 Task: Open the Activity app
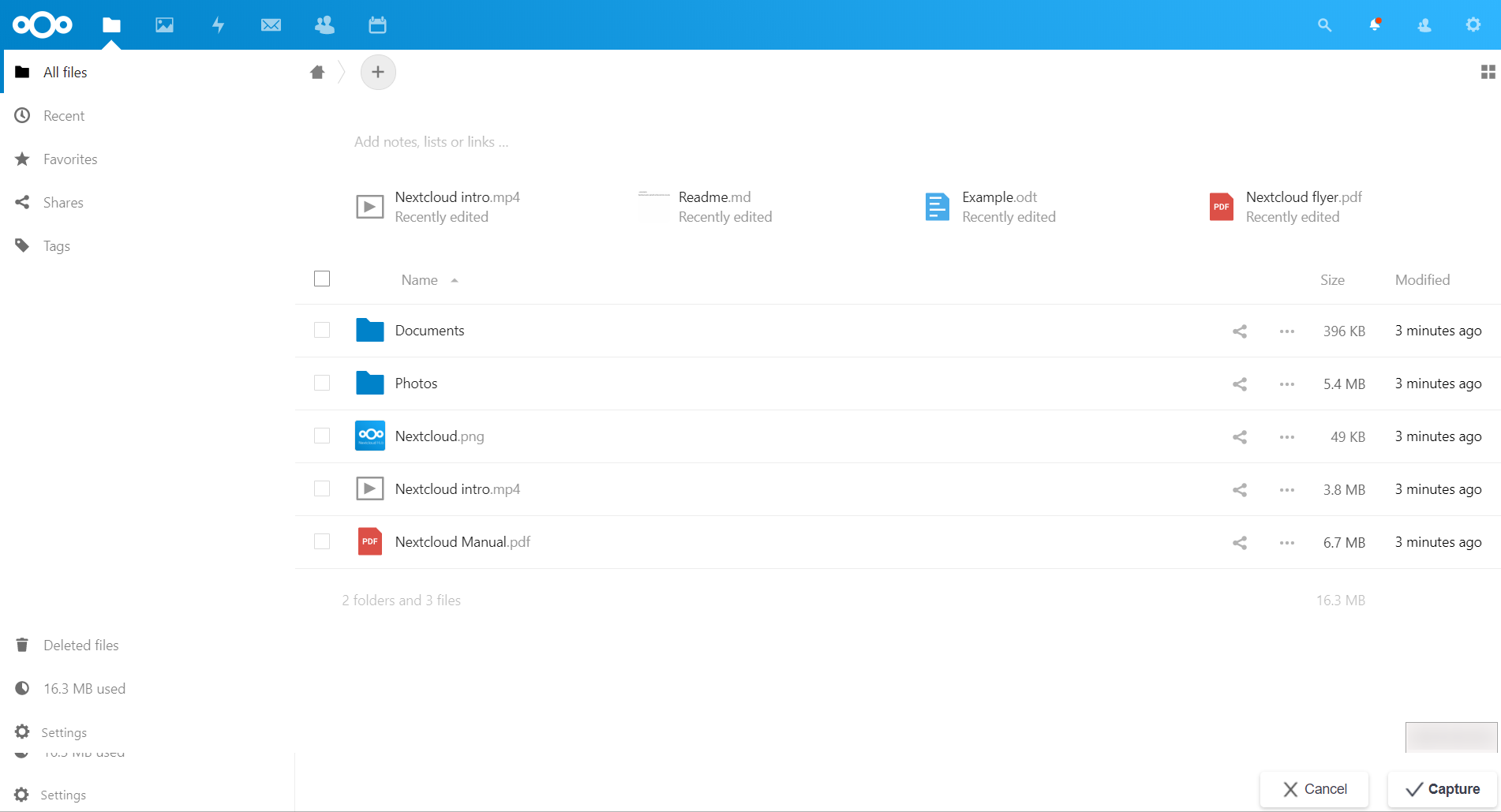[x=218, y=24]
